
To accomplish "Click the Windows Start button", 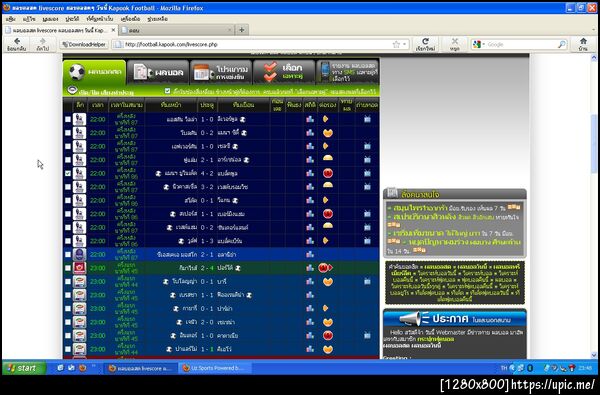I will (24, 368).
